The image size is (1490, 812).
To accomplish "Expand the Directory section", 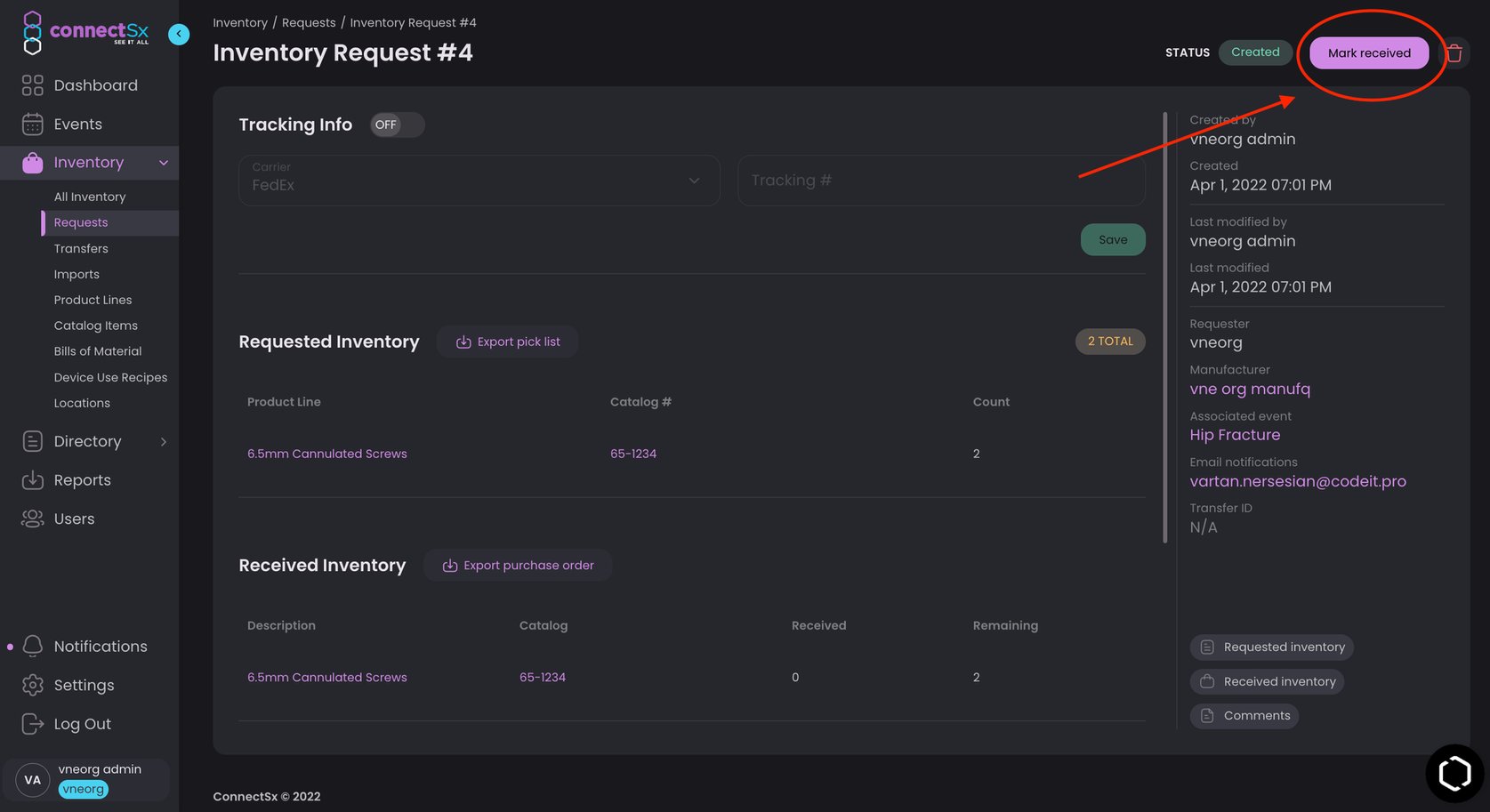I will click(163, 441).
